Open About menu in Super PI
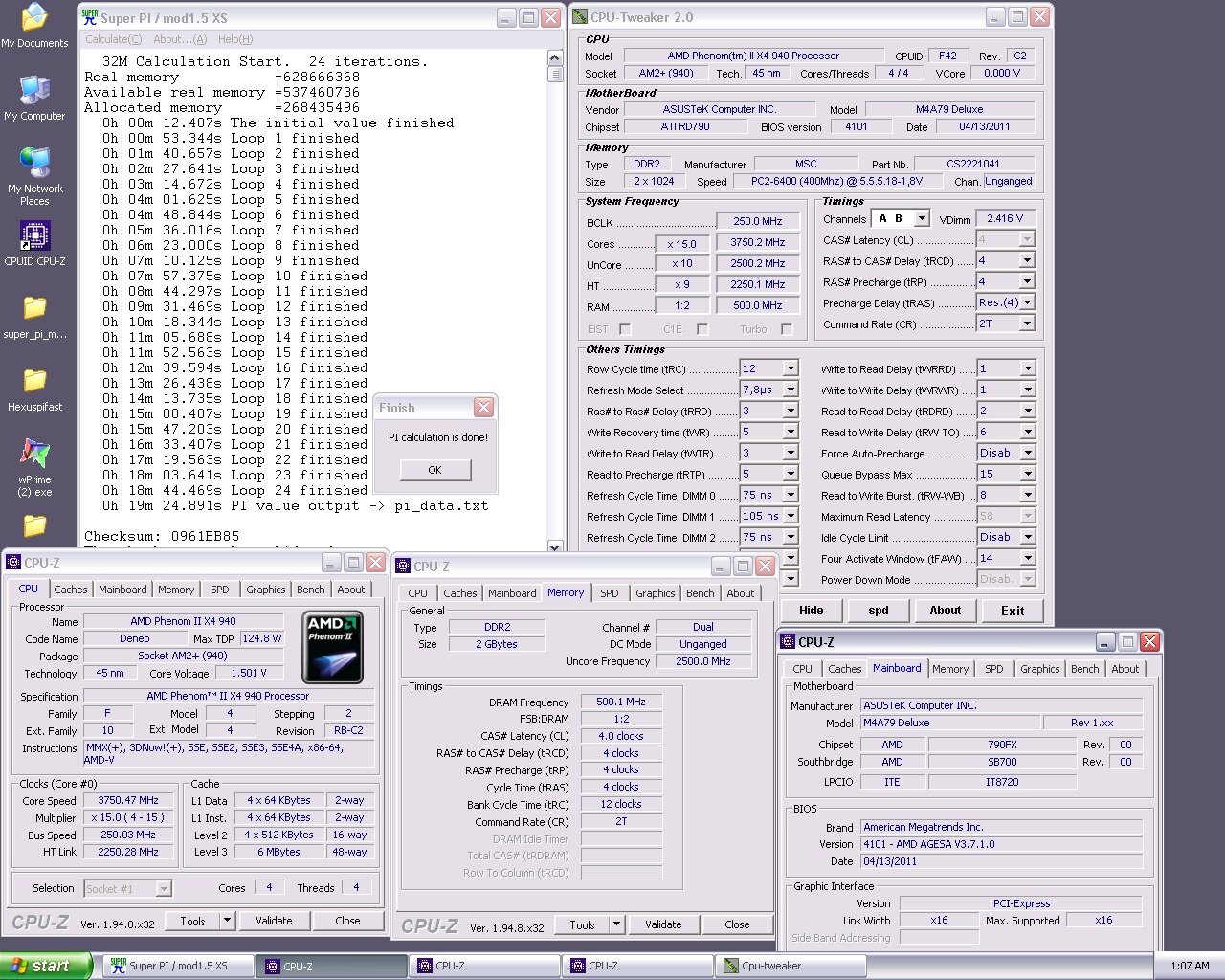 point(180,39)
